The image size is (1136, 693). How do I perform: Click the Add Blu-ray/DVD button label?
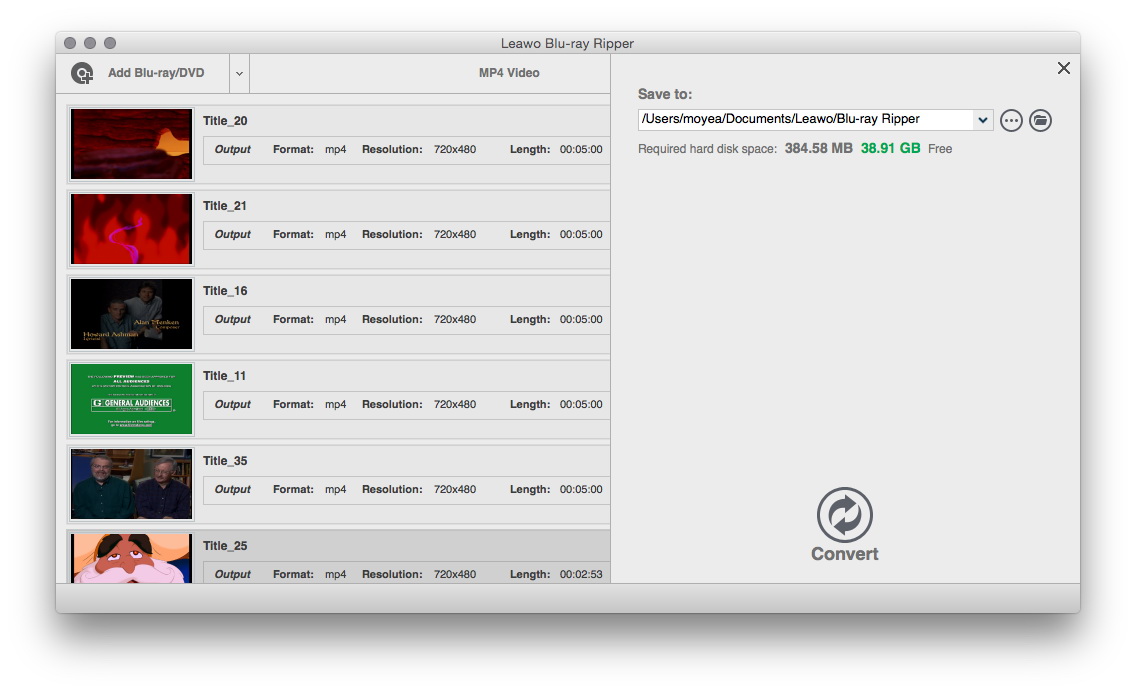point(156,72)
